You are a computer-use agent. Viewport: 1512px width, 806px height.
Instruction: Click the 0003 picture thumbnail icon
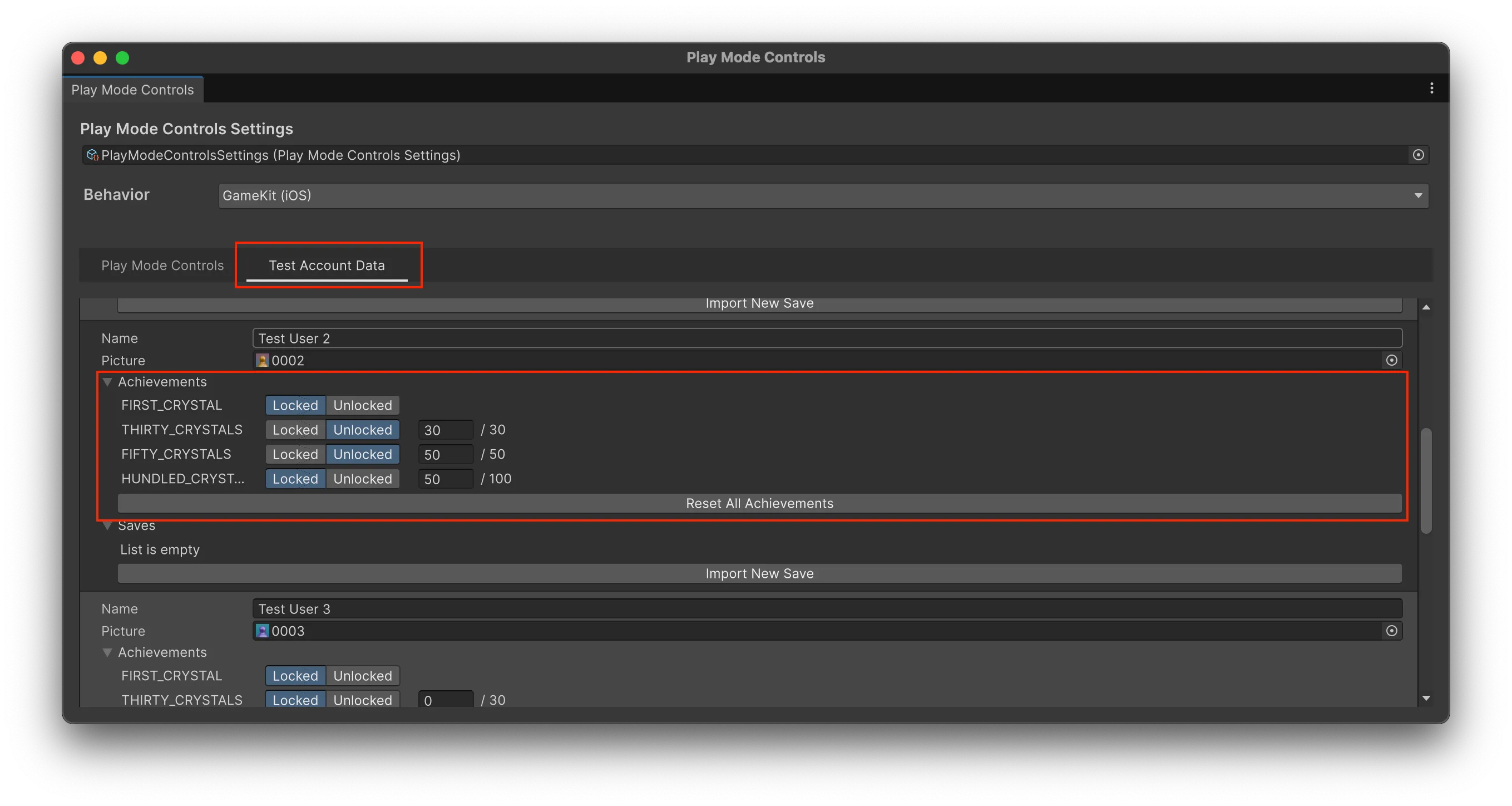[x=263, y=632]
